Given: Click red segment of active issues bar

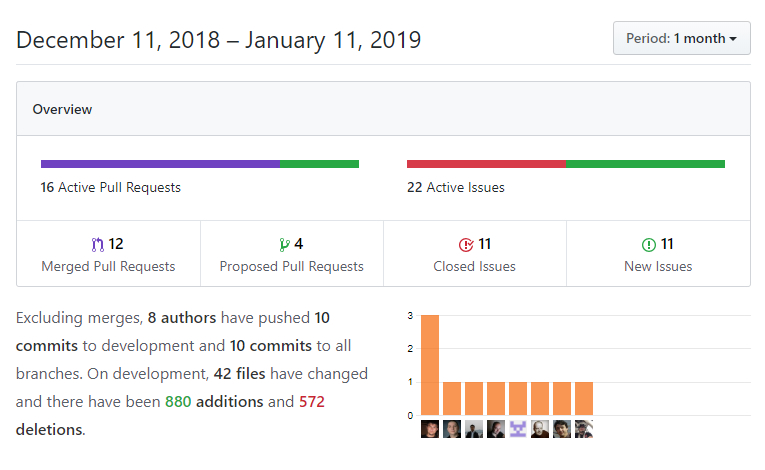Looking at the screenshot, I should 486,164.
